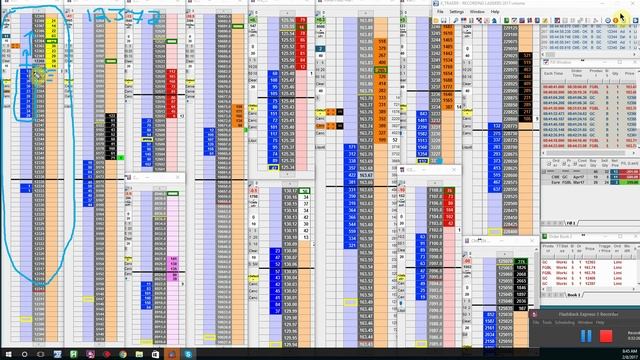Open Google Chrome from the taskbar
The height and width of the screenshot is (360, 640).
123,354
